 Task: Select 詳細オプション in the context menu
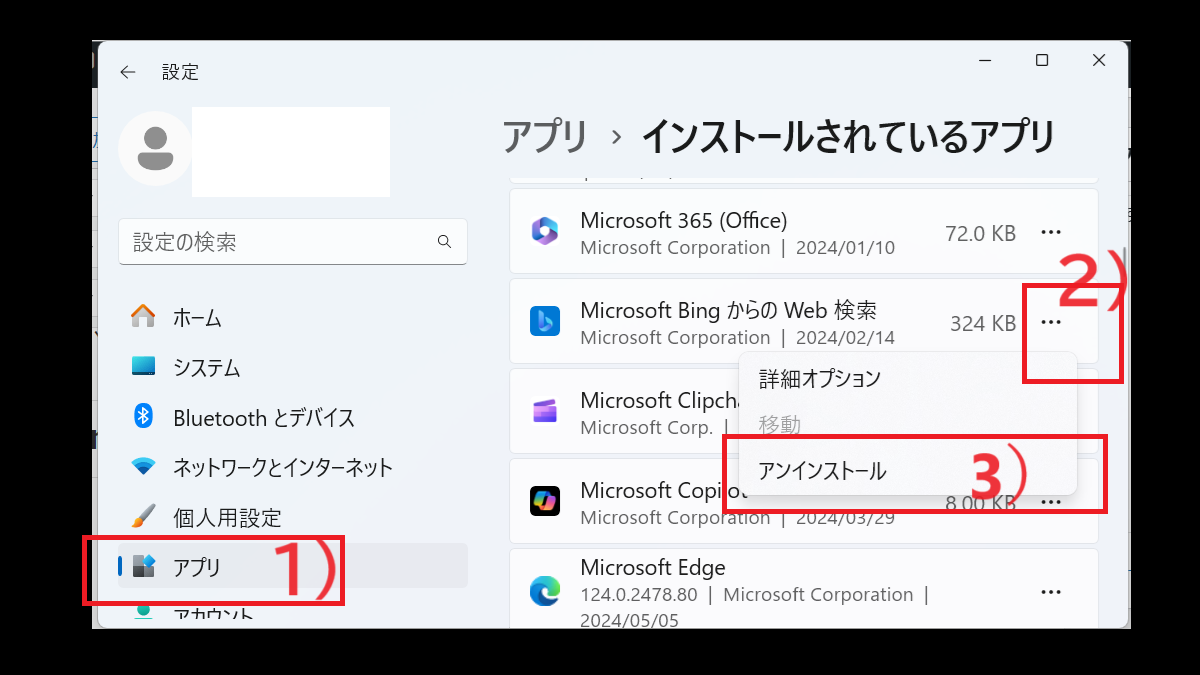[x=907, y=379]
